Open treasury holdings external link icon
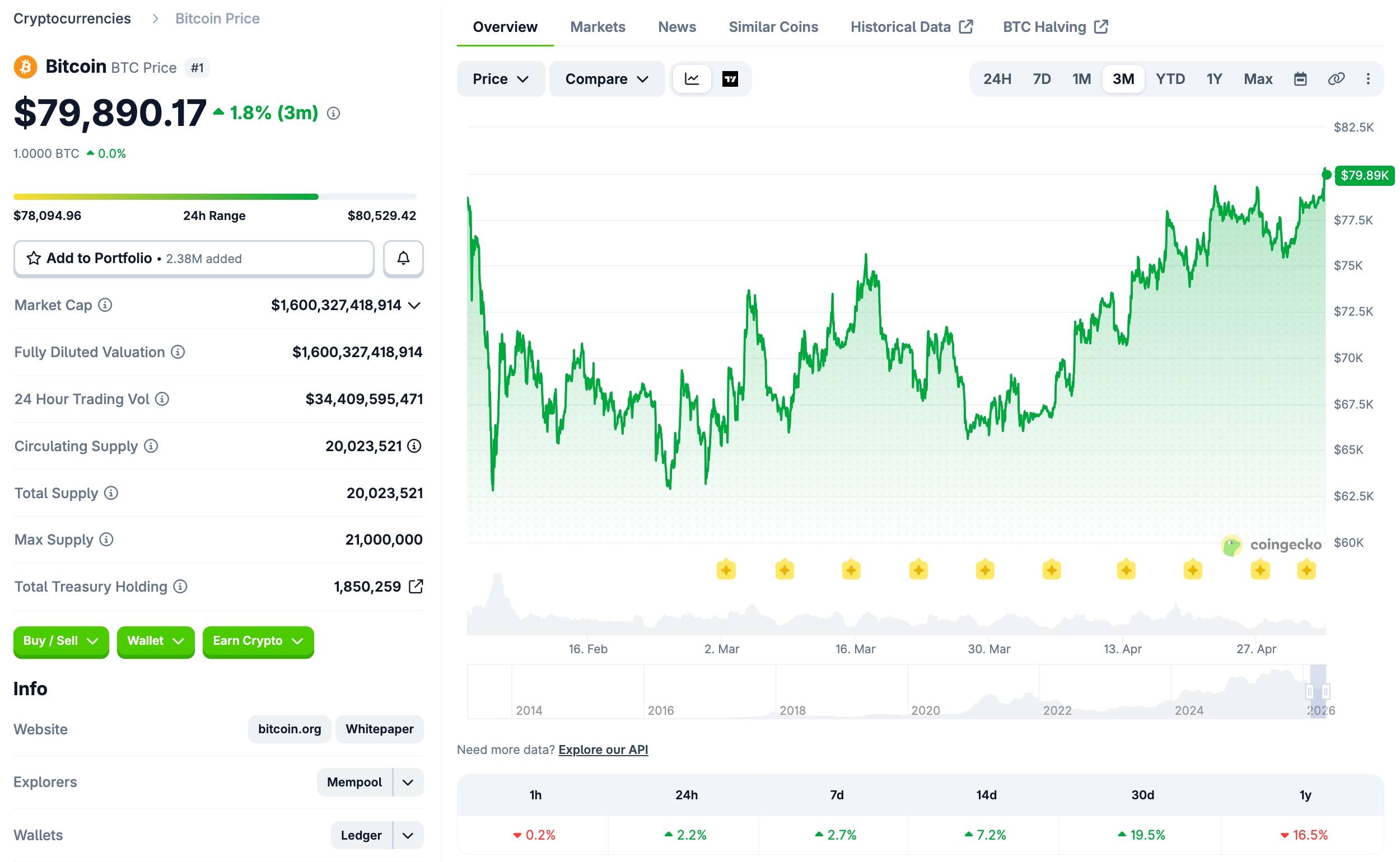This screenshot has height=862, width=1400. click(416, 587)
